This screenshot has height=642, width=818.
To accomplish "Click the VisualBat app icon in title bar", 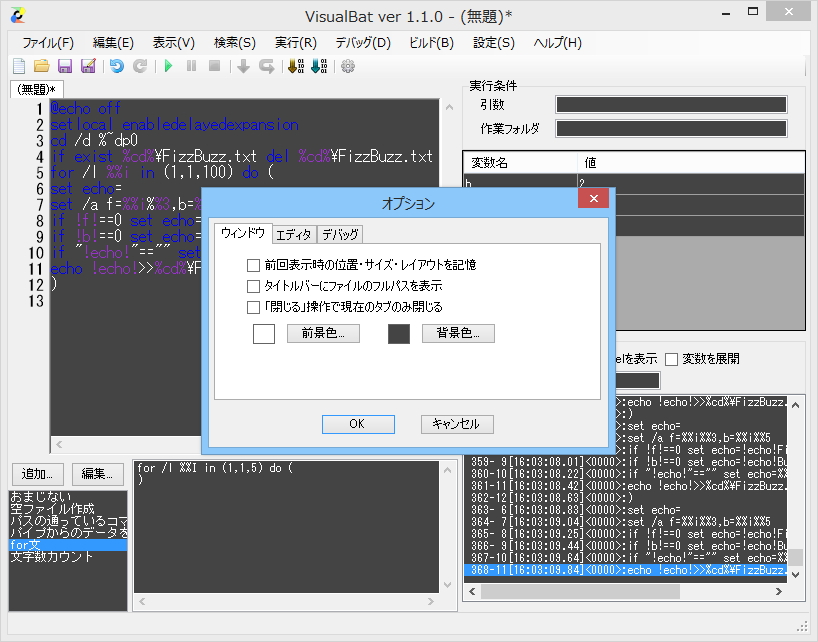I will pyautogui.click(x=18, y=16).
